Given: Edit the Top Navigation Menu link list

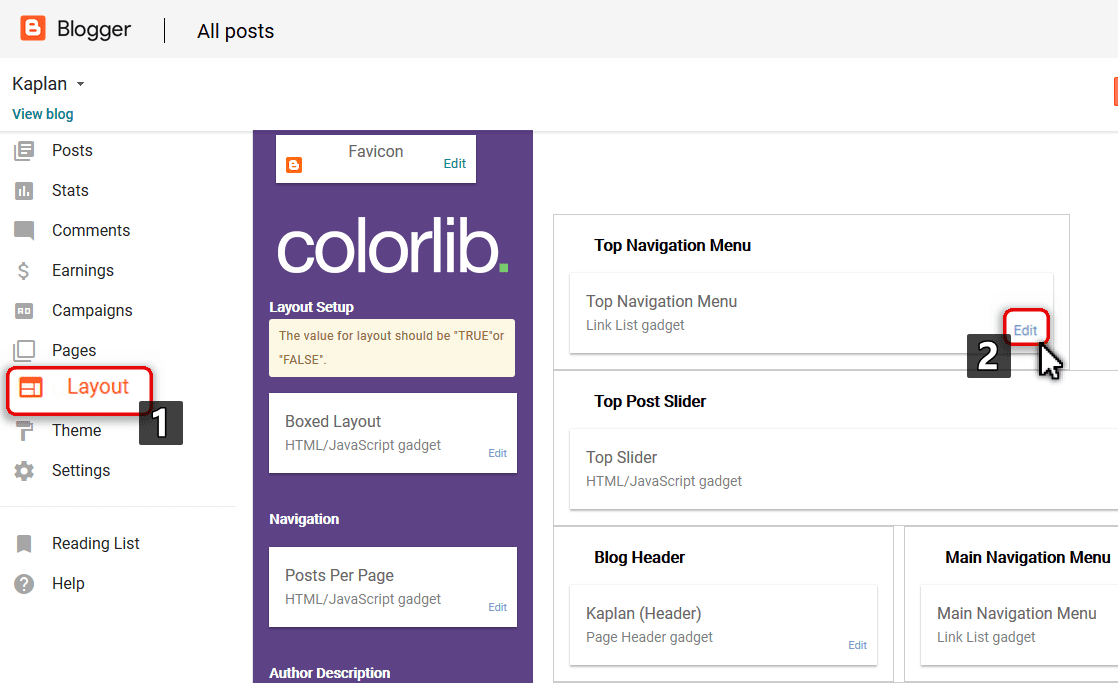Looking at the screenshot, I should 1025,329.
